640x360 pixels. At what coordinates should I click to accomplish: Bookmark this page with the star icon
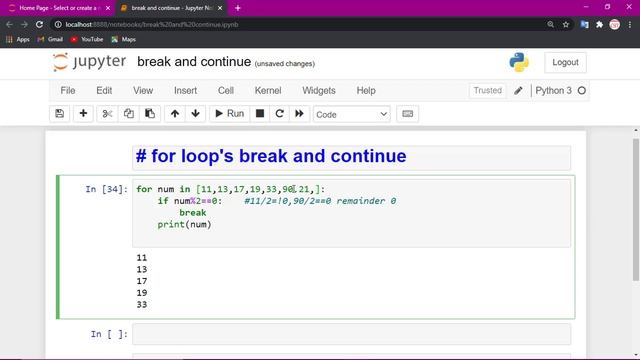(566, 24)
